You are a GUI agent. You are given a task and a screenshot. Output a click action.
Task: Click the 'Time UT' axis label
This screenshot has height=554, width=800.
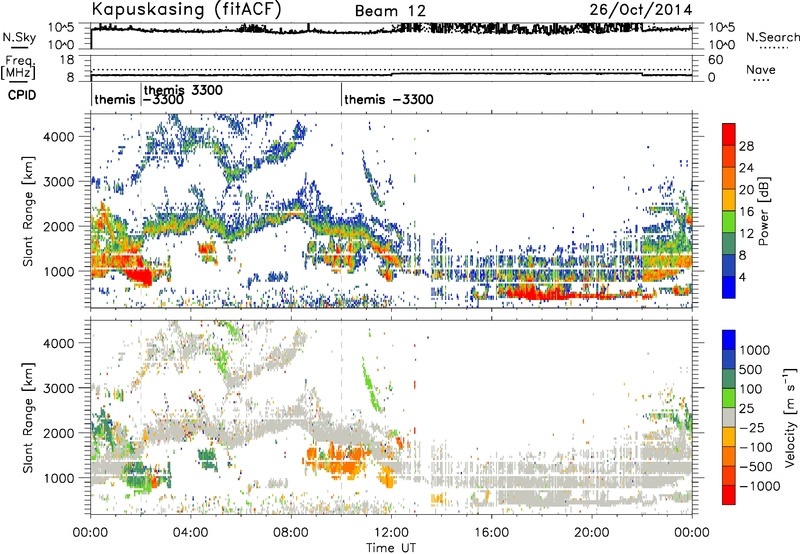pos(391,547)
